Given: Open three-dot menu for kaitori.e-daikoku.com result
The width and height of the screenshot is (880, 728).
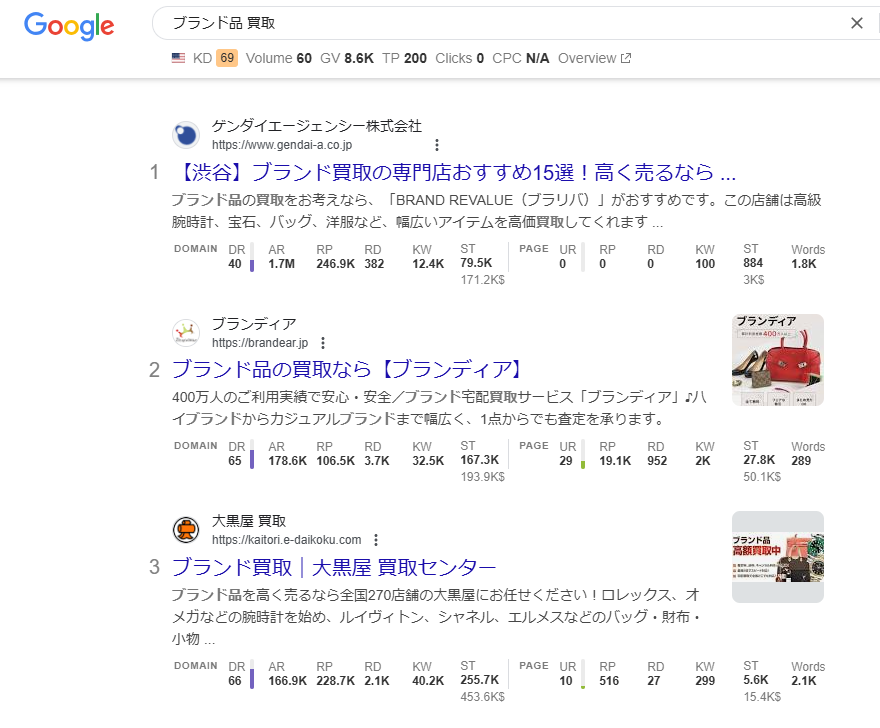Looking at the screenshot, I should tap(375, 540).
